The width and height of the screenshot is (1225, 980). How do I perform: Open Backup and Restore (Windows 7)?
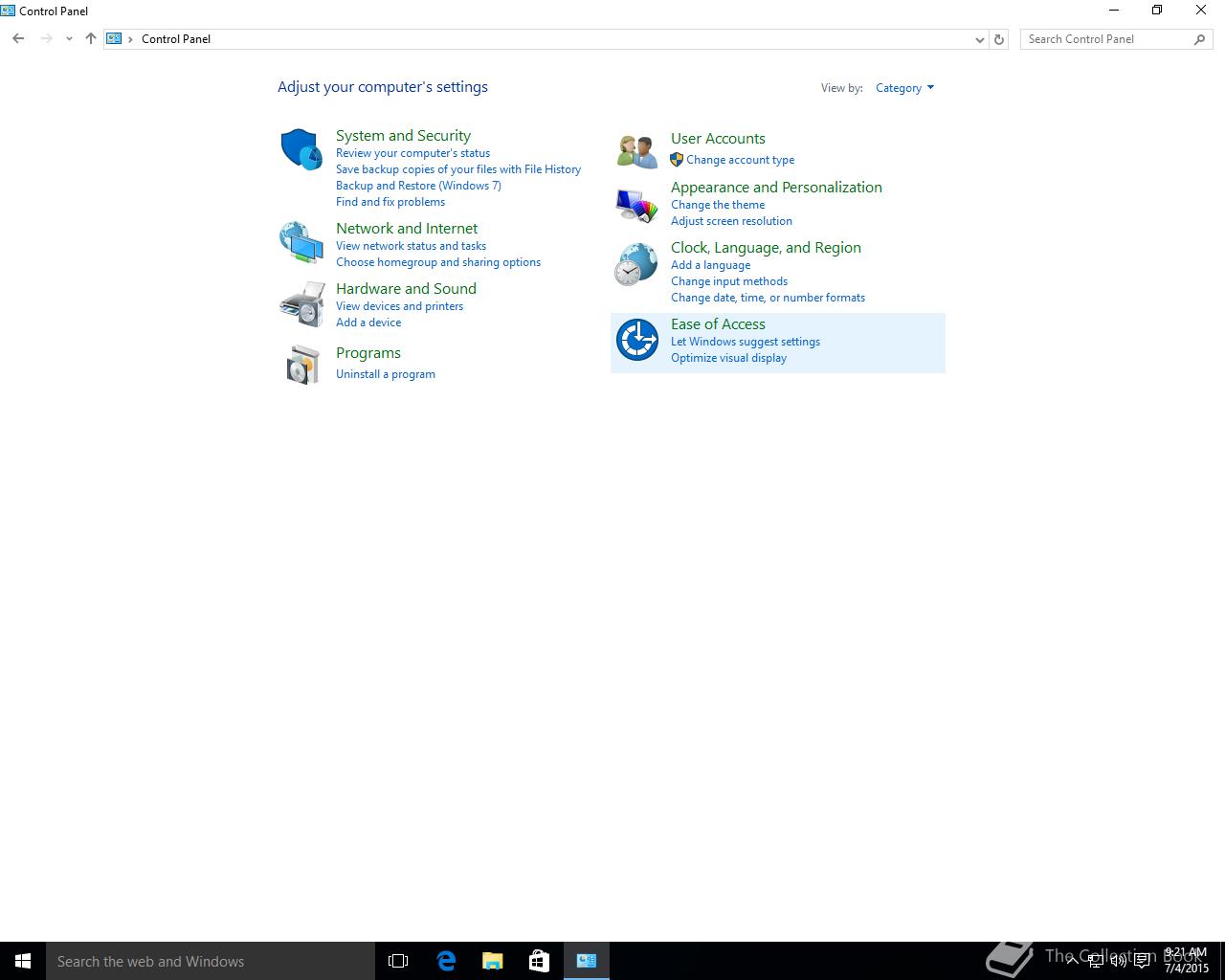pyautogui.click(x=418, y=186)
